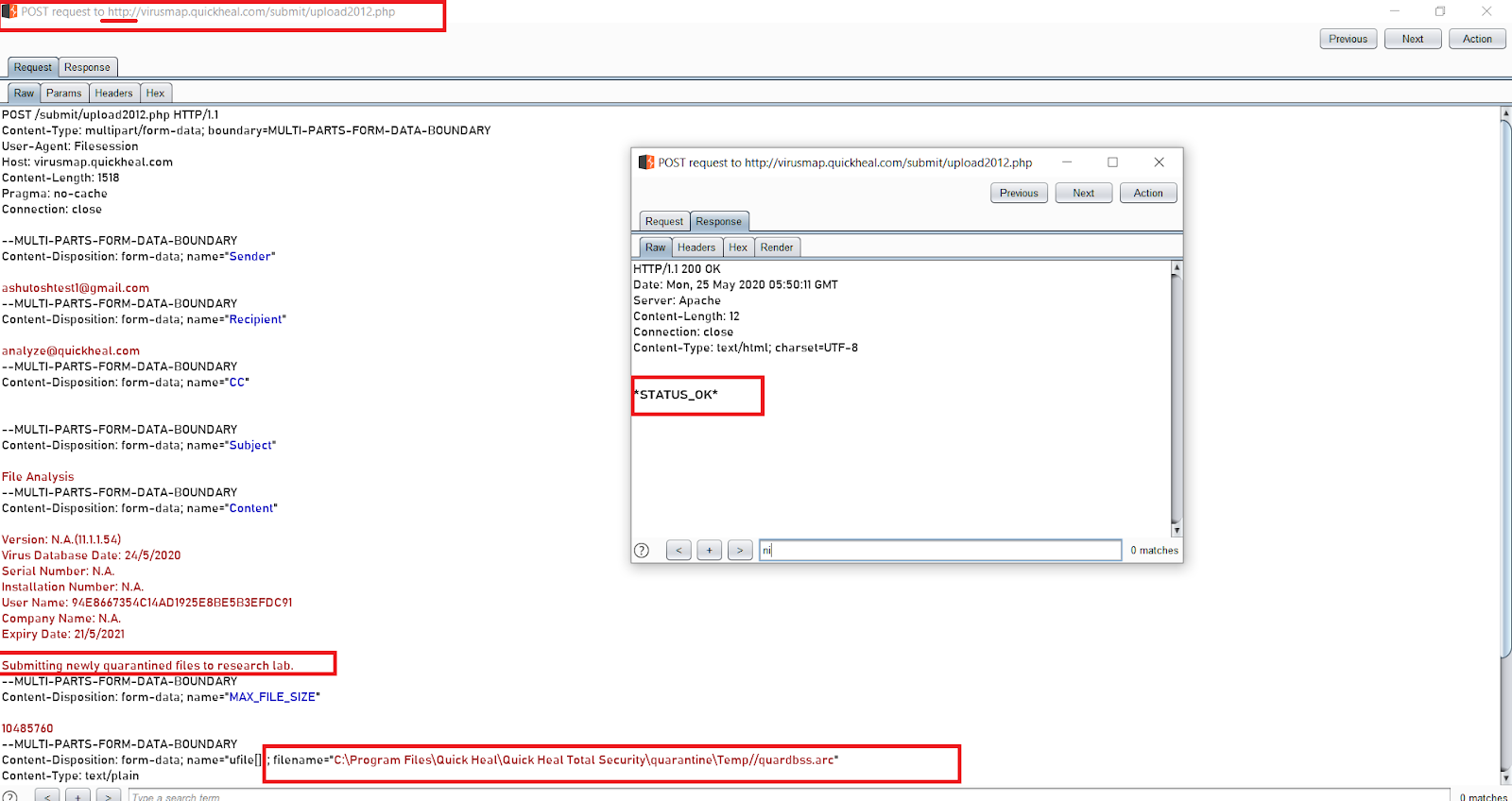Open the Action menu in the front window

tap(1148, 193)
